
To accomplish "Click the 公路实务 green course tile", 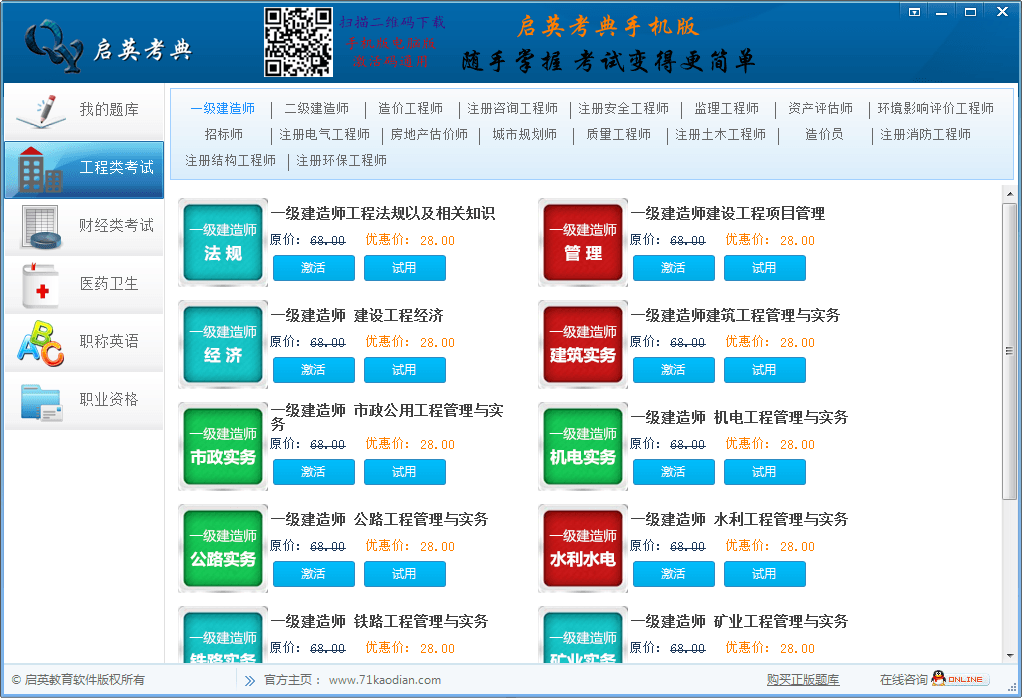I will pos(223,548).
